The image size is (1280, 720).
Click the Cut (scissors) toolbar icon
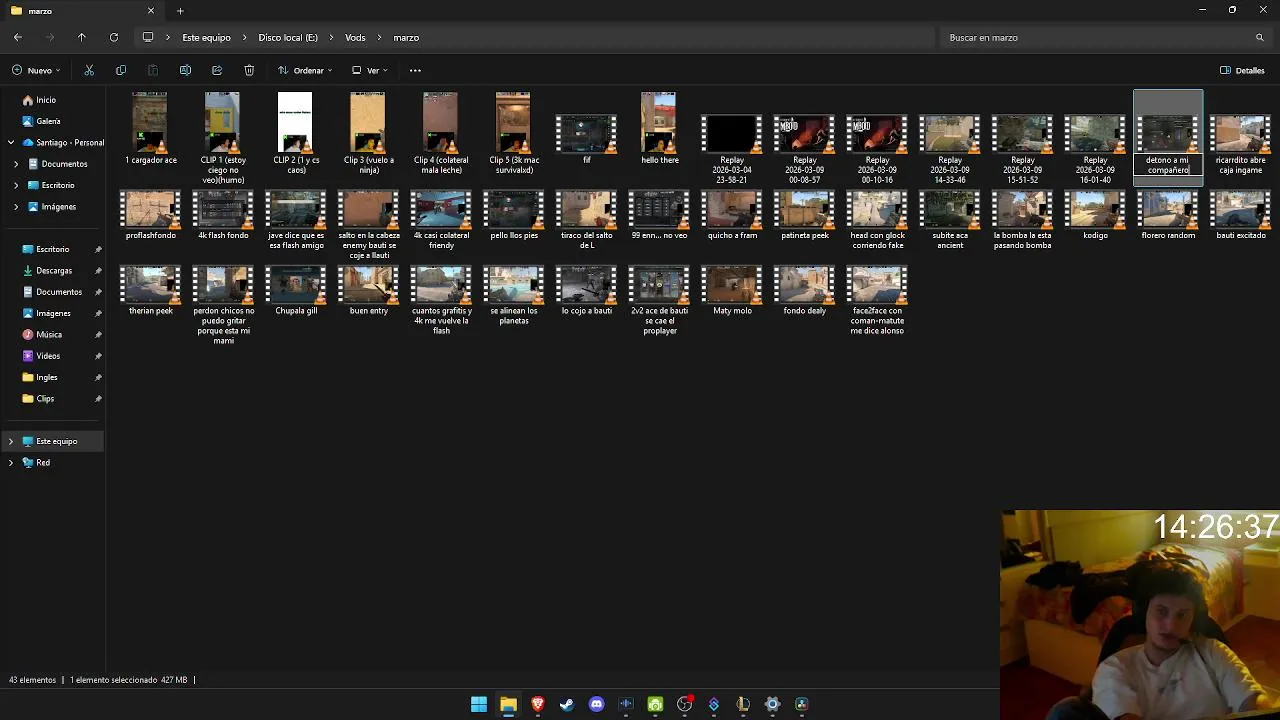pyautogui.click(x=89, y=70)
